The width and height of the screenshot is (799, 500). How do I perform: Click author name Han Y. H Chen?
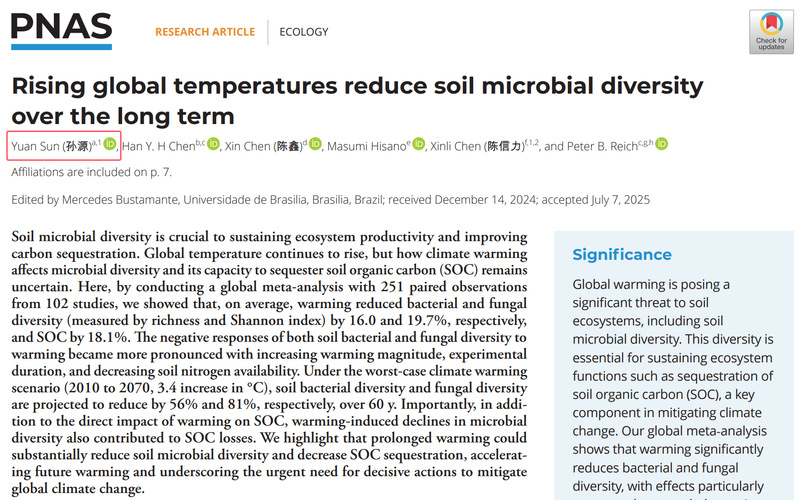tap(158, 147)
